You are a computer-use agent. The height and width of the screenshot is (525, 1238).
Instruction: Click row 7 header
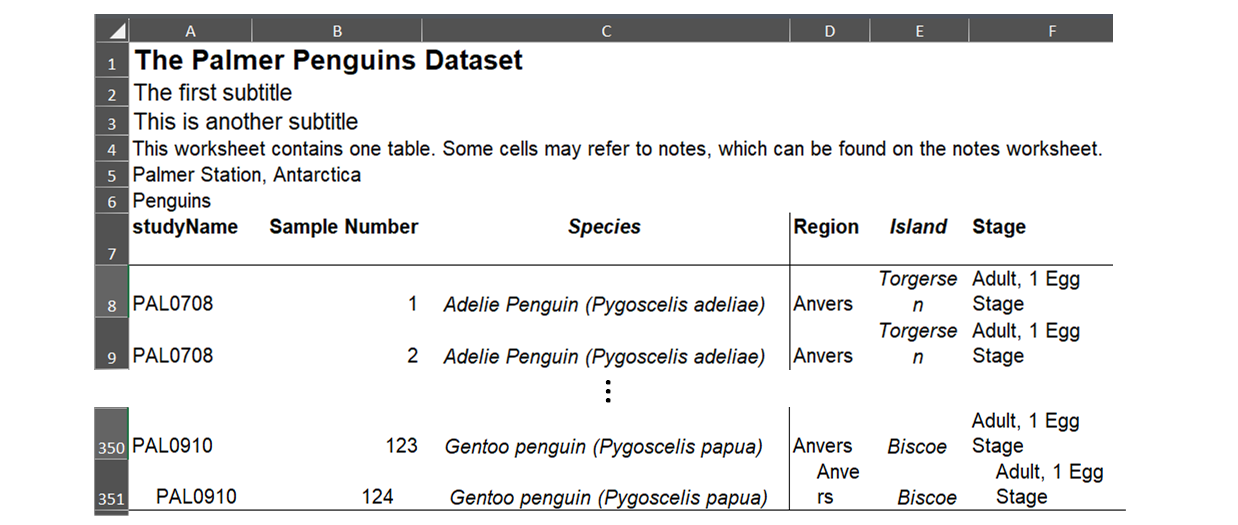click(112, 254)
